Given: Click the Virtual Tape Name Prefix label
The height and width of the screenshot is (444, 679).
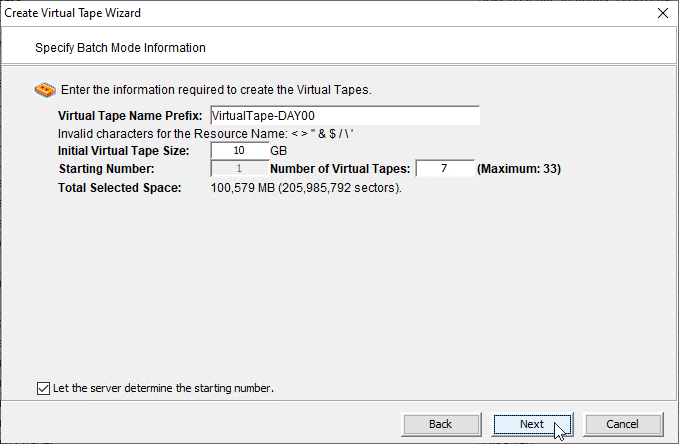Looking at the screenshot, I should (130, 116).
